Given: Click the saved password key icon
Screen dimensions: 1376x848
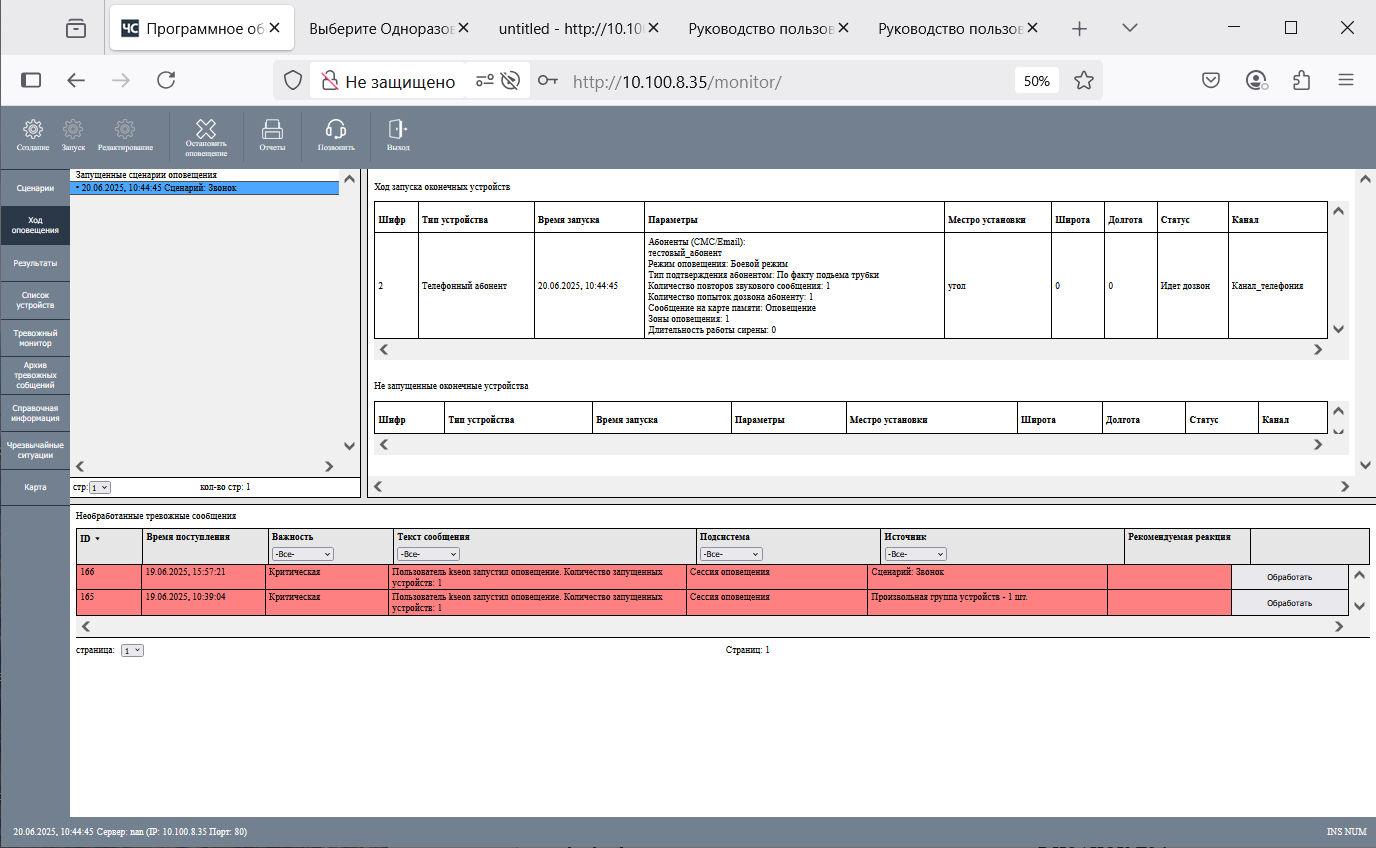Looking at the screenshot, I should [x=547, y=81].
